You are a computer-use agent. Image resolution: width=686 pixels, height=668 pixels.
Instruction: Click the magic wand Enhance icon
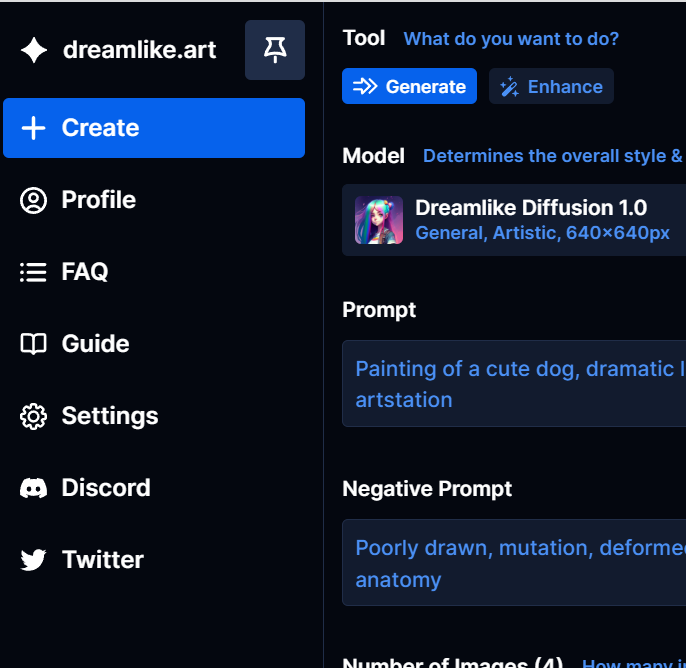tap(510, 87)
